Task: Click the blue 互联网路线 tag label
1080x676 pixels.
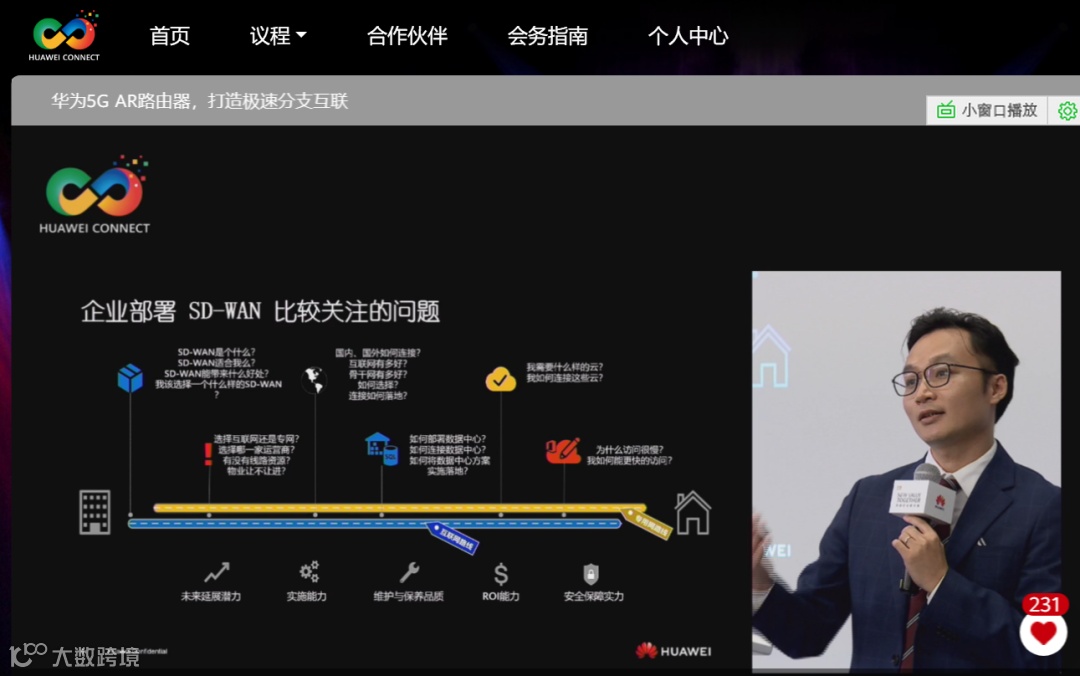Action: click(x=453, y=537)
